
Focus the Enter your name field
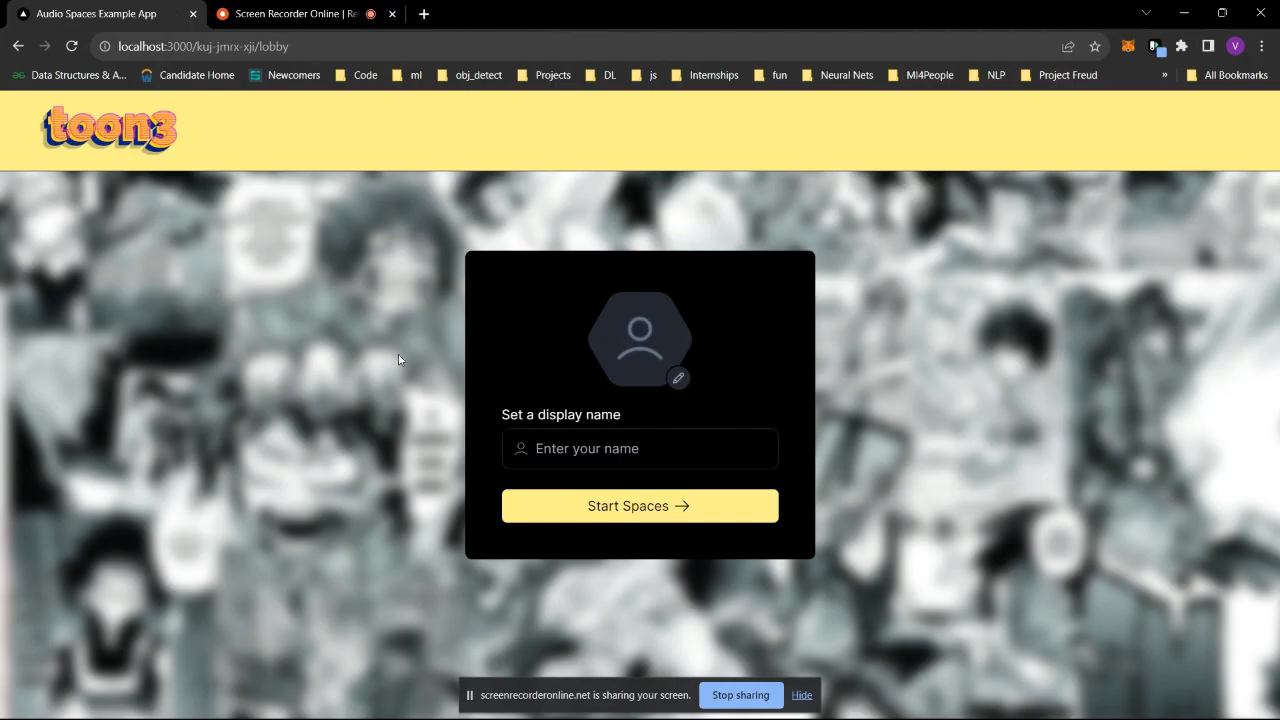(640, 449)
